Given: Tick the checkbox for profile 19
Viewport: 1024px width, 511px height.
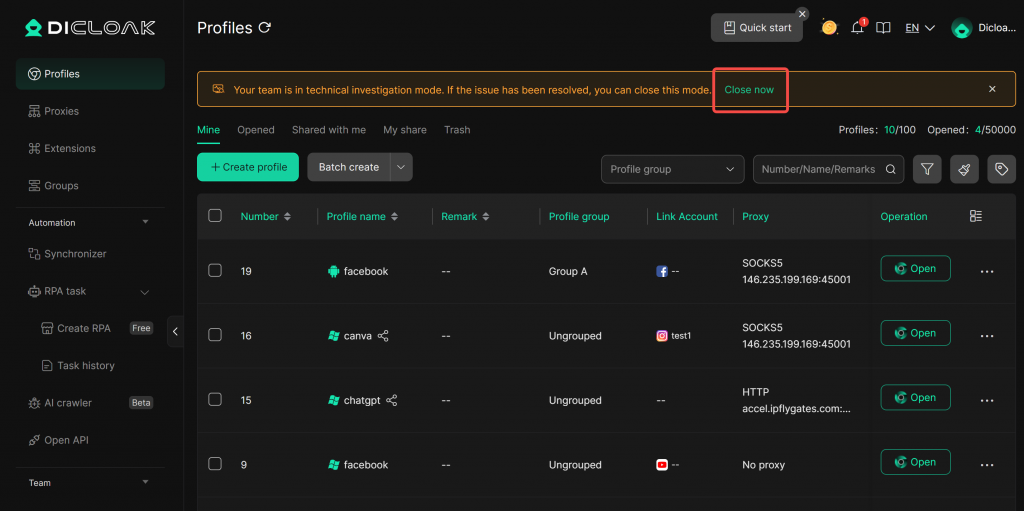Looking at the screenshot, I should 215,270.
